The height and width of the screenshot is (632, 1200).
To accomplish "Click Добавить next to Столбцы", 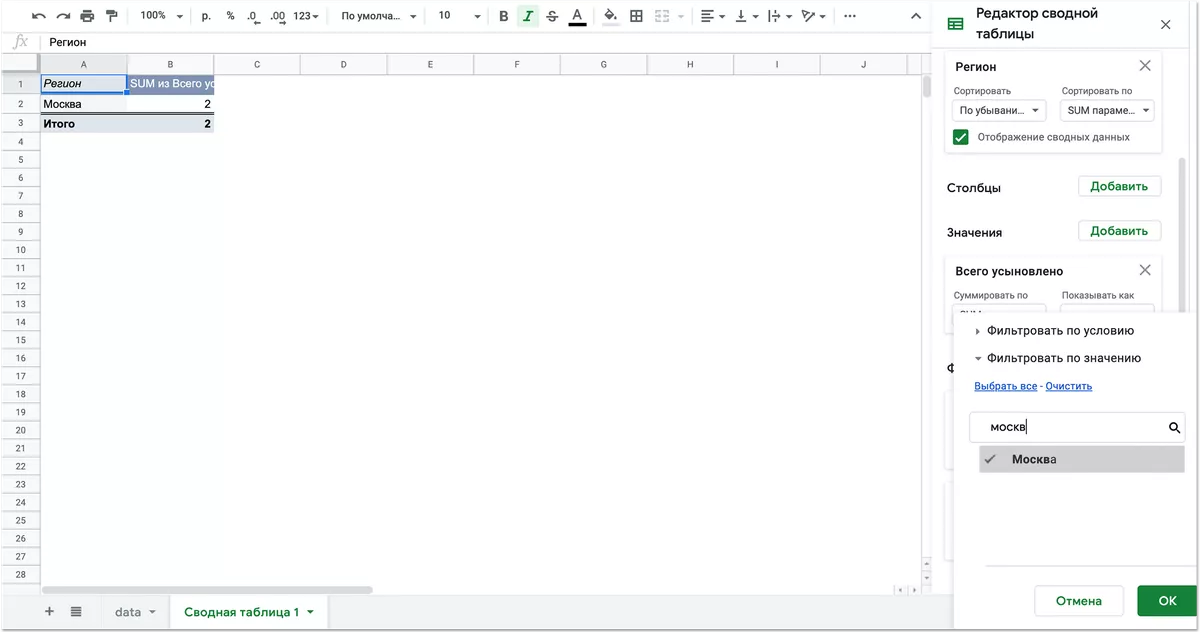I will 1119,186.
